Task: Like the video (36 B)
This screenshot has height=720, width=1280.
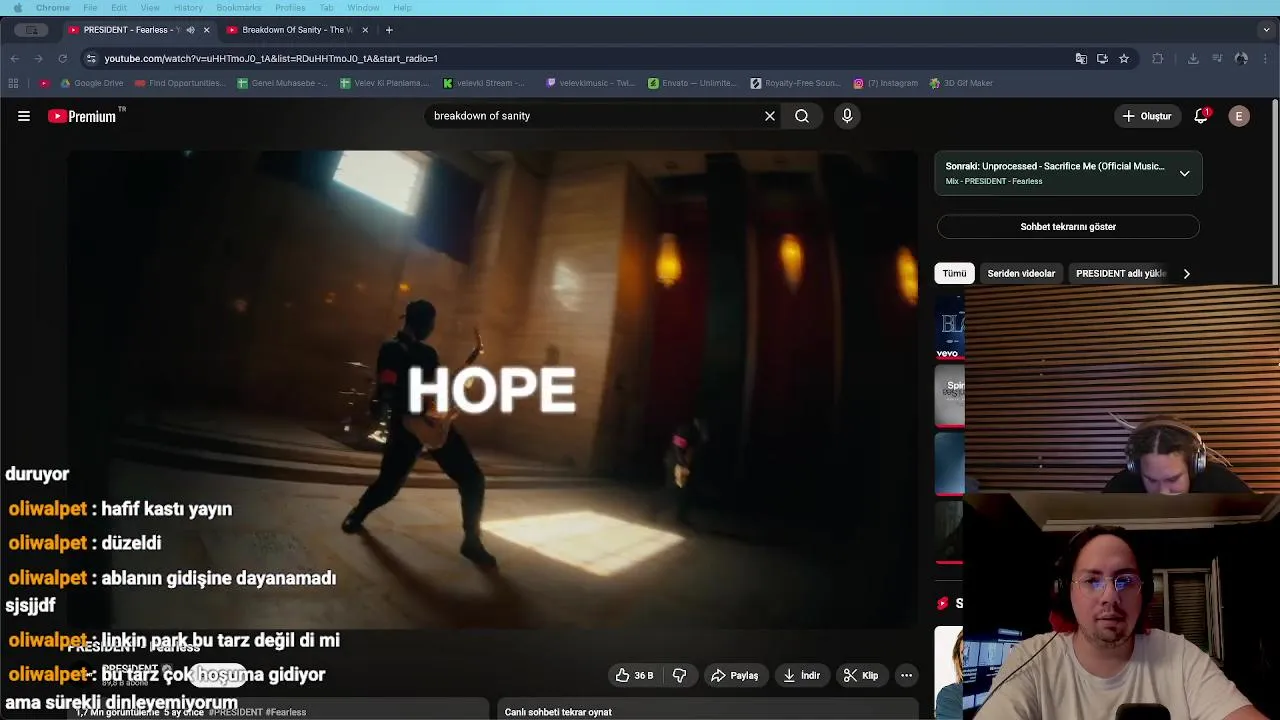Action: pos(634,676)
